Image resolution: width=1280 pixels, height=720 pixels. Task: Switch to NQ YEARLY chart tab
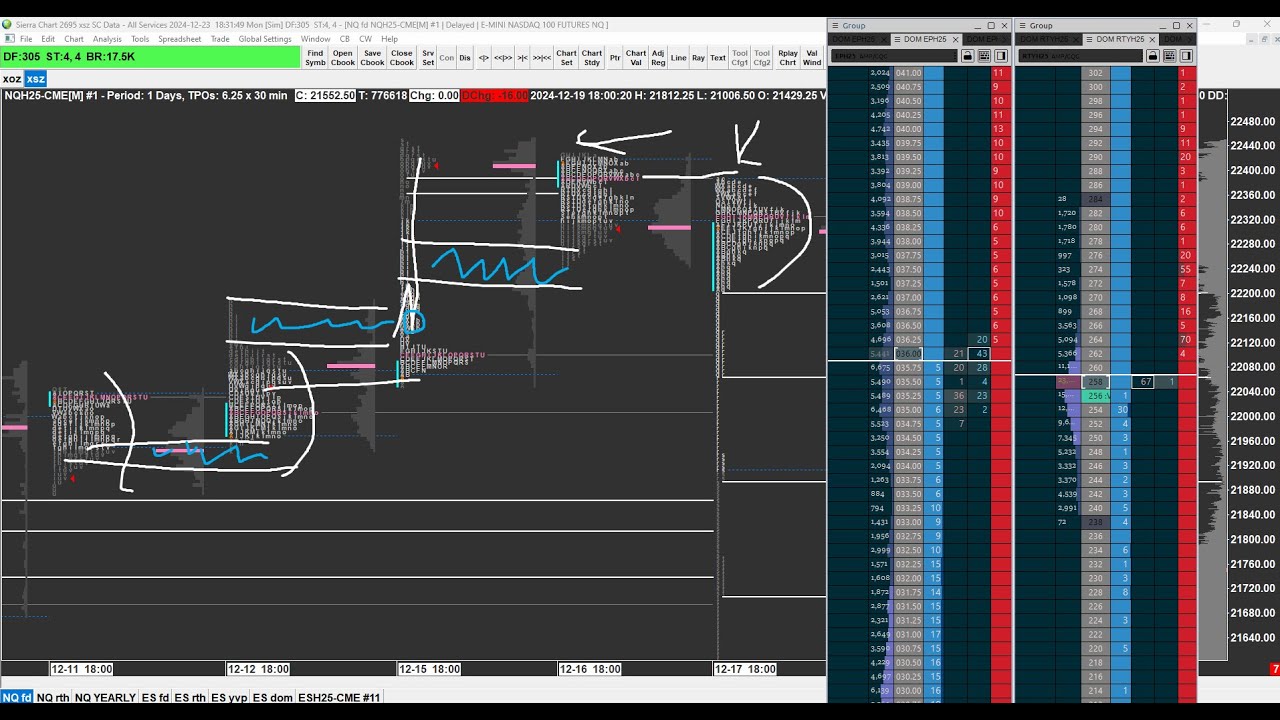(x=105, y=697)
